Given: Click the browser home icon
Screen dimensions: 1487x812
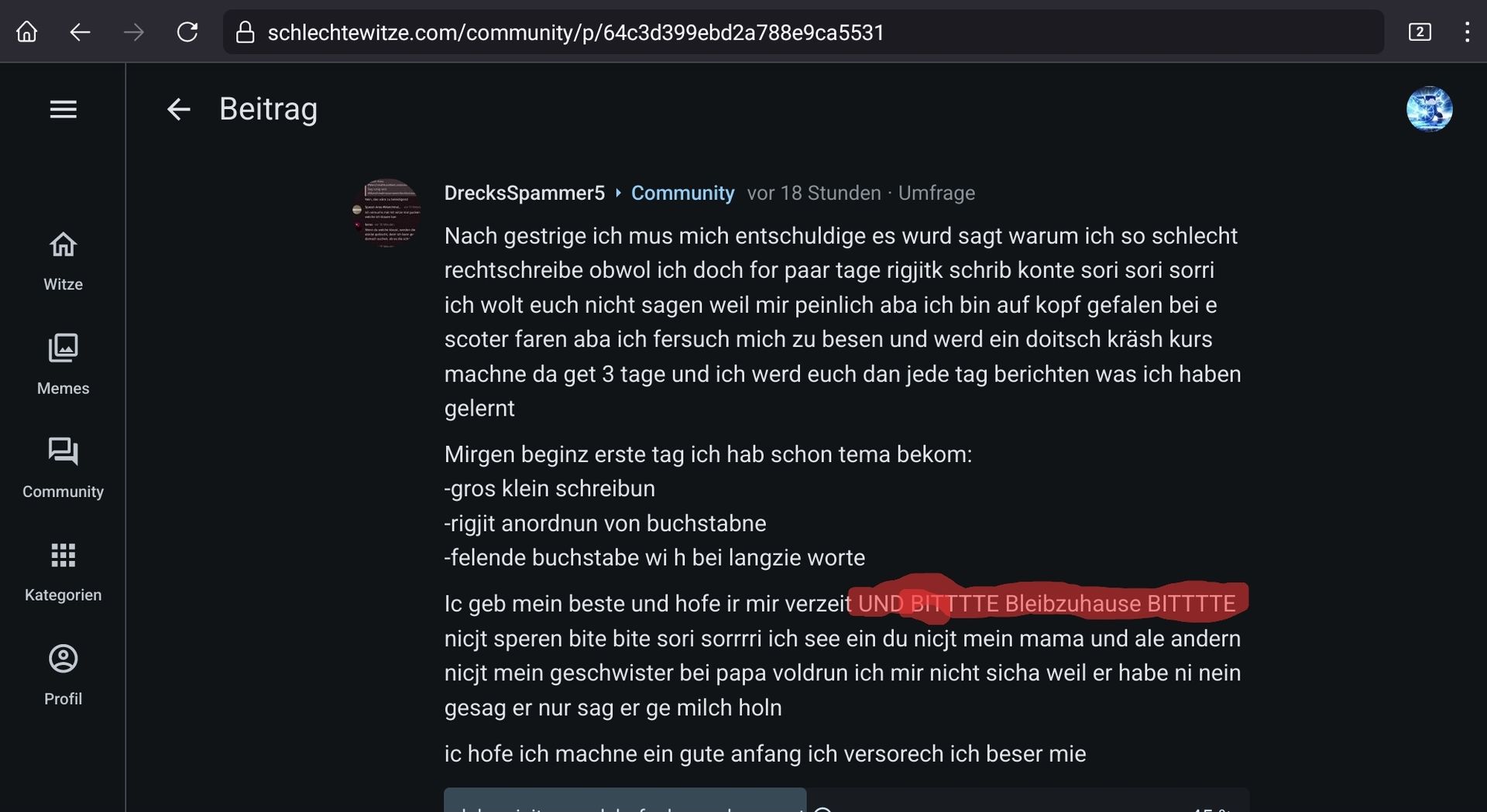Looking at the screenshot, I should pyautogui.click(x=27, y=32).
